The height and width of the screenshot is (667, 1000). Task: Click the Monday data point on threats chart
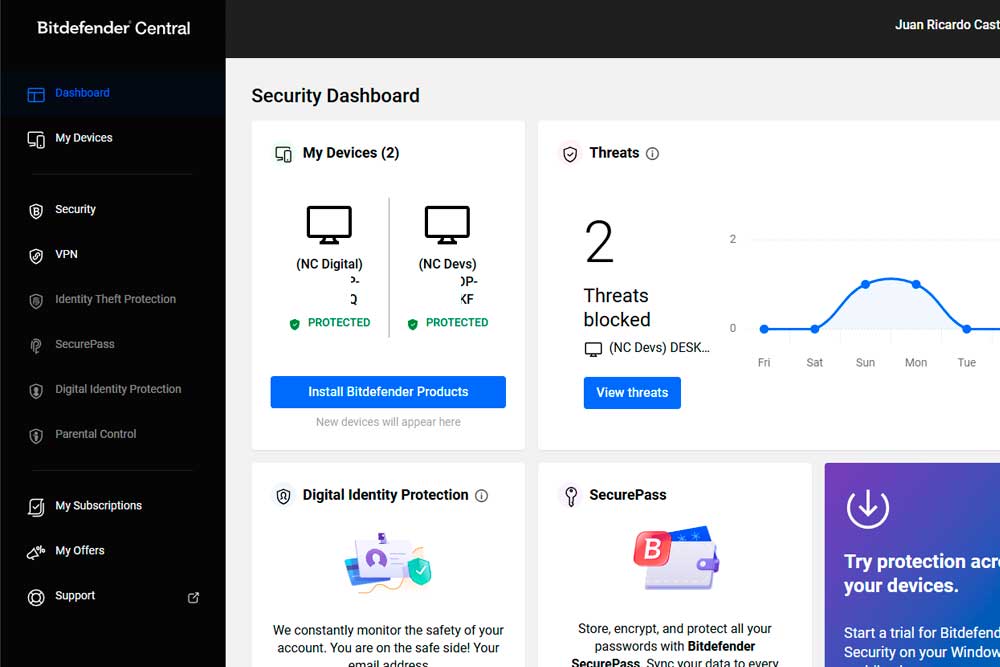[x=916, y=284]
